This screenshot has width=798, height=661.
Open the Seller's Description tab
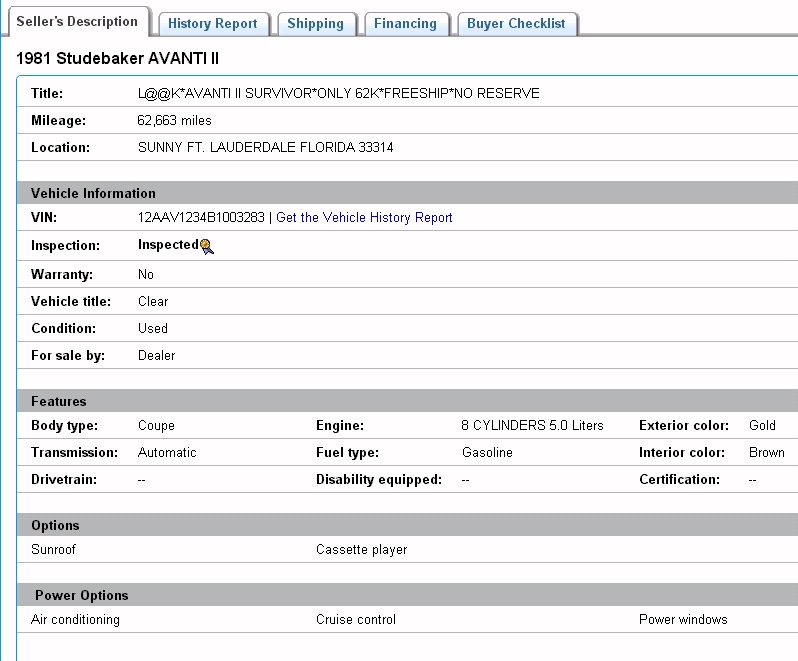point(77,22)
